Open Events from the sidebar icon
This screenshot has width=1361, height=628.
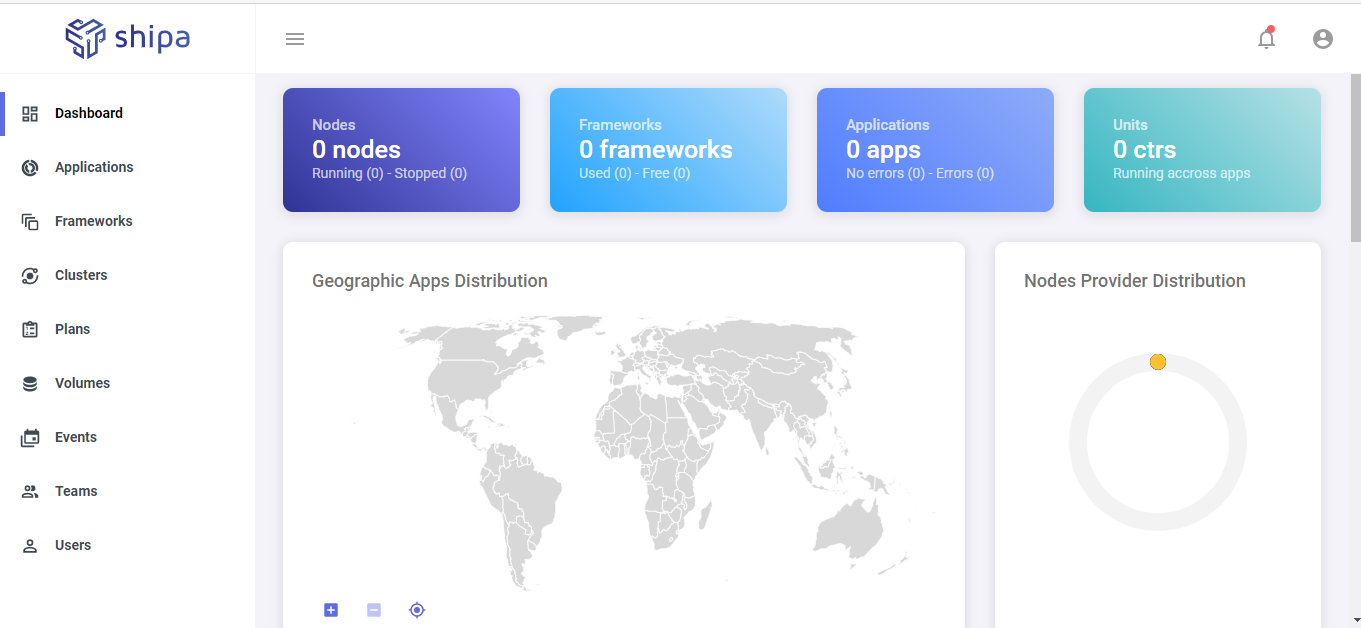30,437
